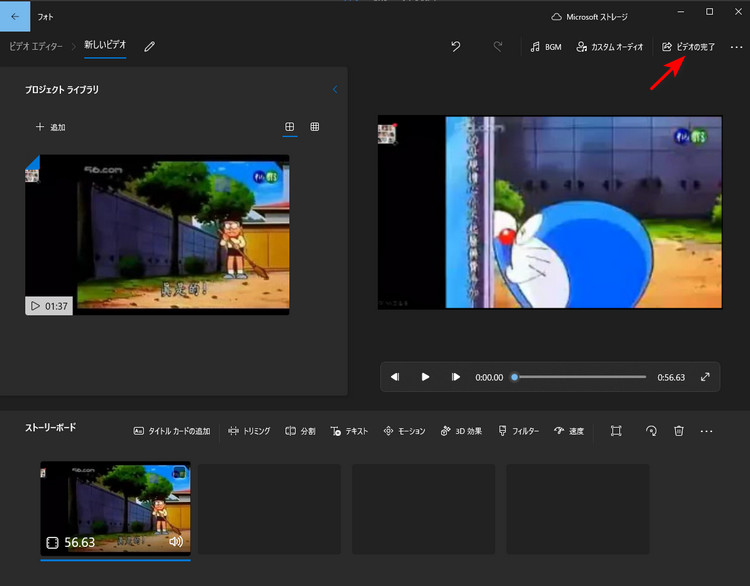
Task: Switch the library to small grid view
Action: (x=315, y=127)
